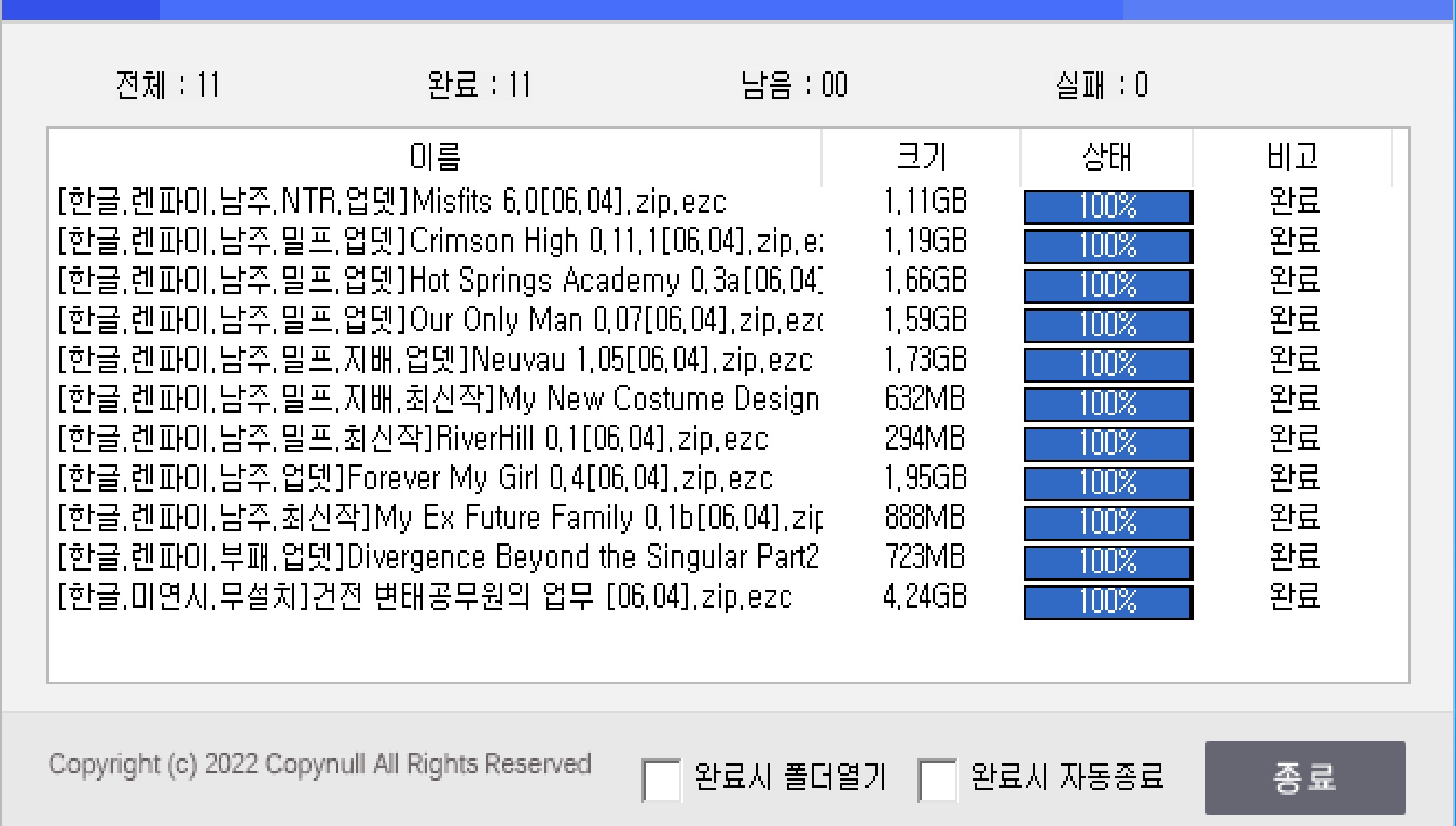Click the 100% progress bar of the 4.24GB file

[1108, 601]
